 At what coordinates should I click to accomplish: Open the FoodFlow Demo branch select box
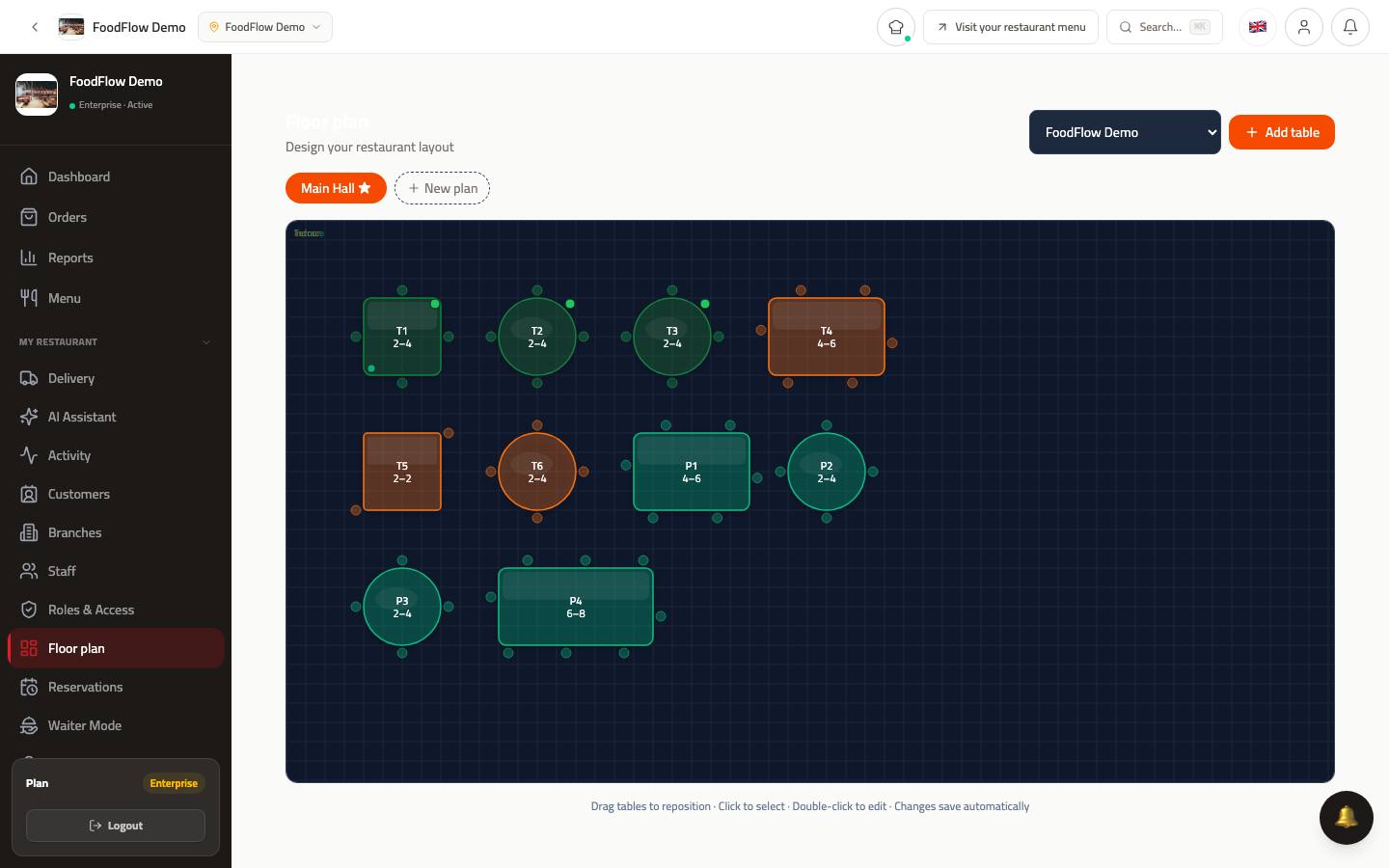click(1125, 132)
